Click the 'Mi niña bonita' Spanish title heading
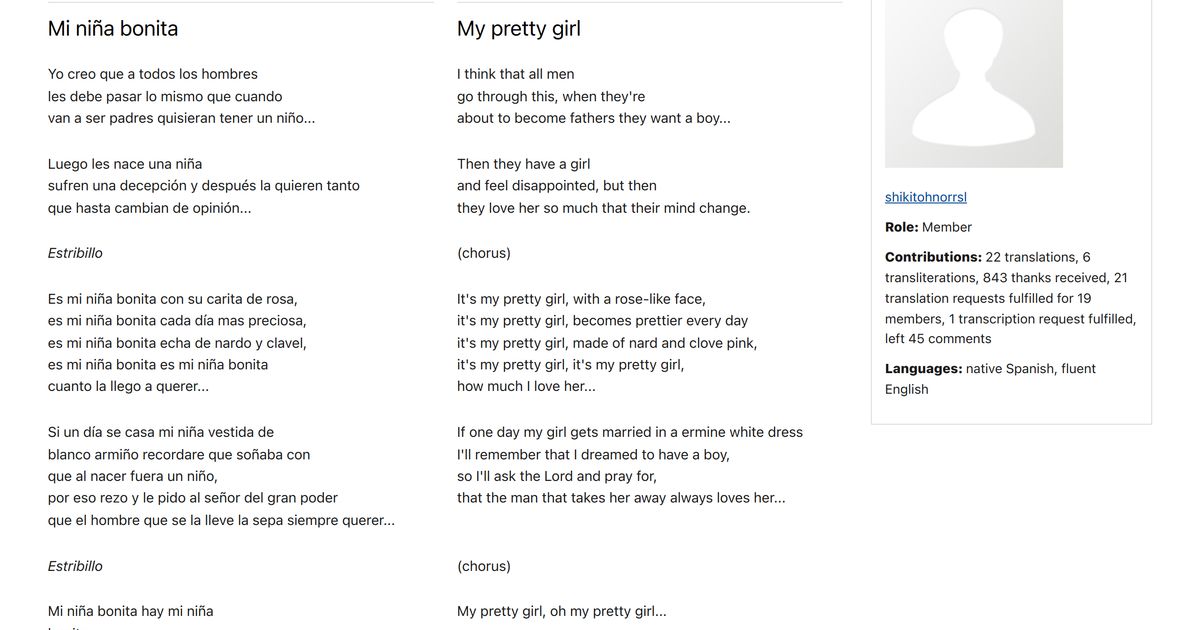1200x630 pixels. click(x=113, y=29)
